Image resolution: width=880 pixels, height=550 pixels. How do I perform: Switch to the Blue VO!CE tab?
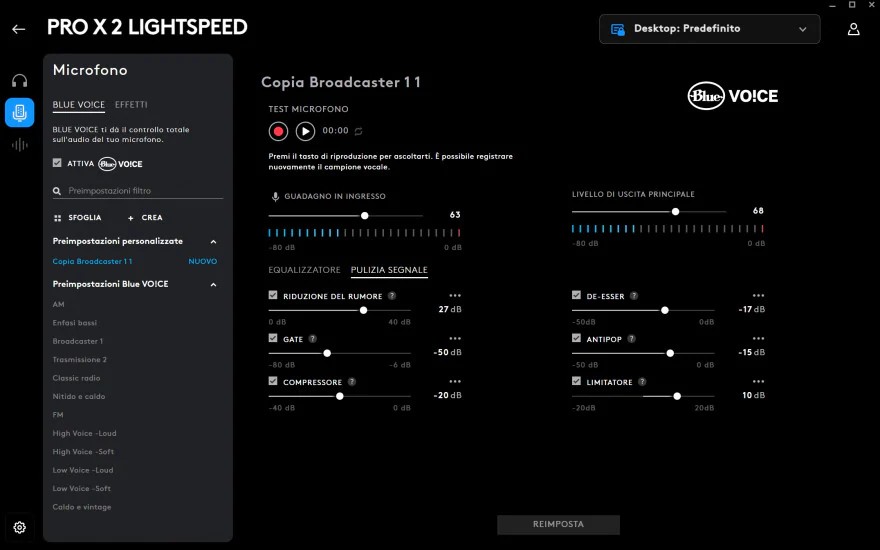click(79, 105)
